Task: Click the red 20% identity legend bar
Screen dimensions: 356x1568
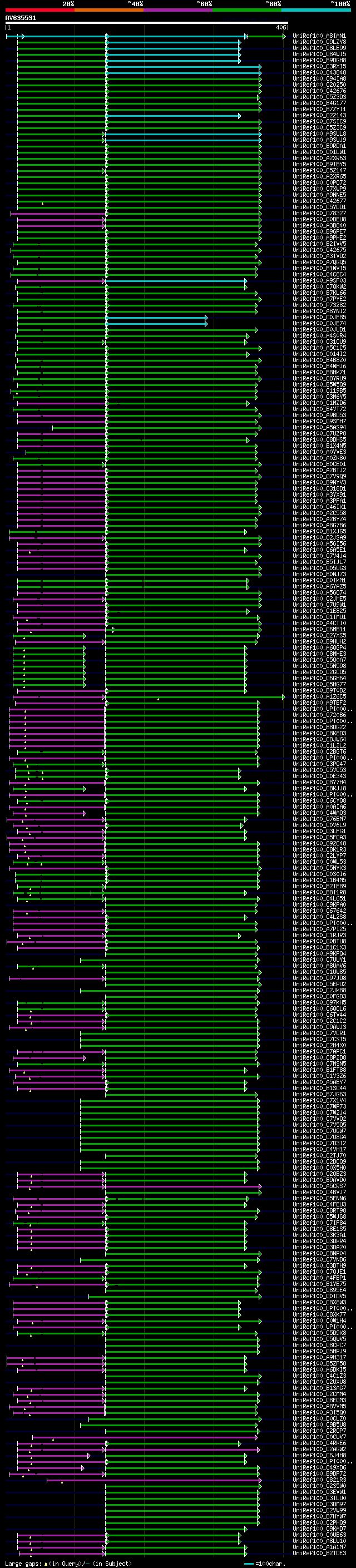Action: 39,11
